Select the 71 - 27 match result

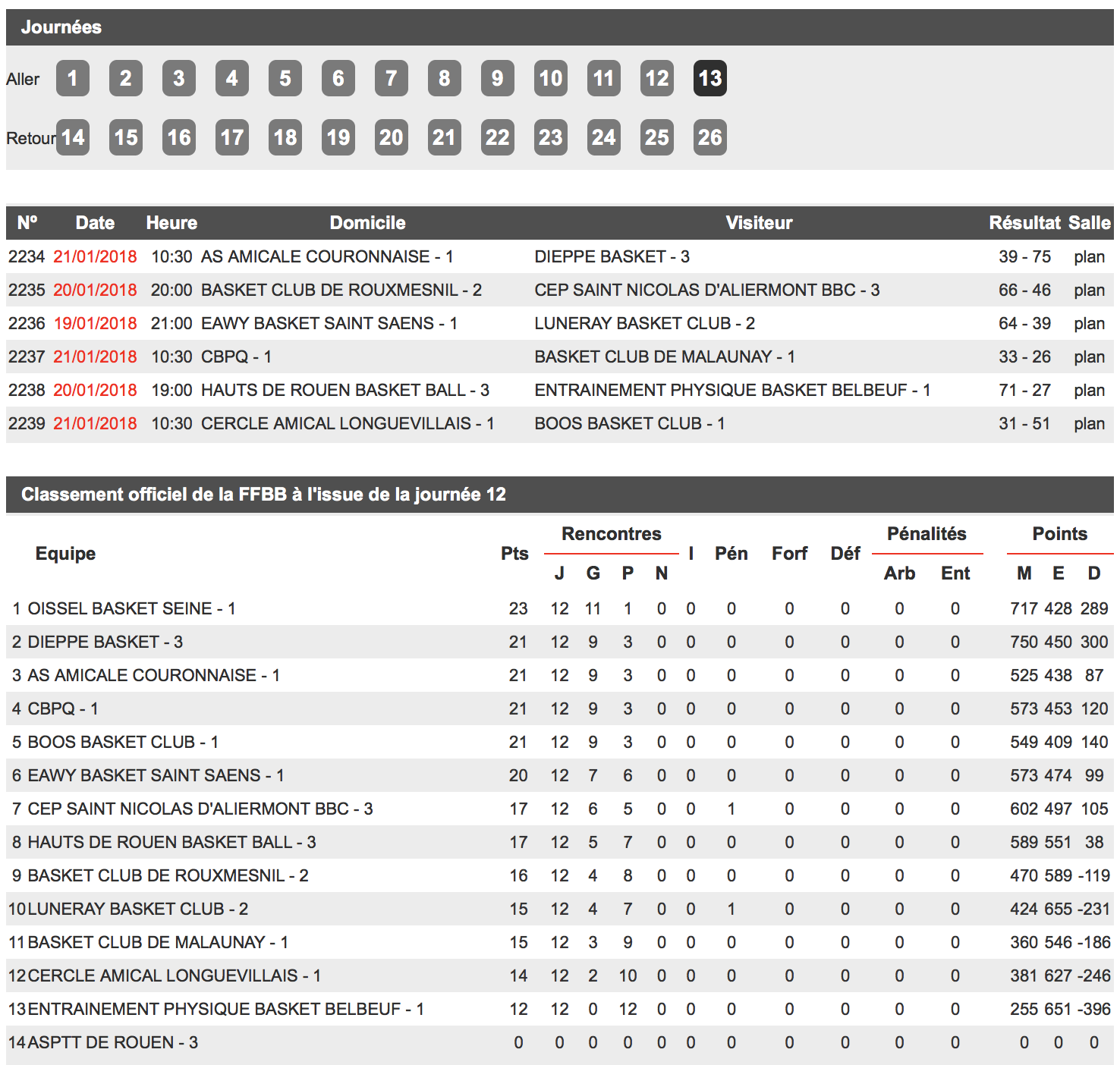point(1024,390)
